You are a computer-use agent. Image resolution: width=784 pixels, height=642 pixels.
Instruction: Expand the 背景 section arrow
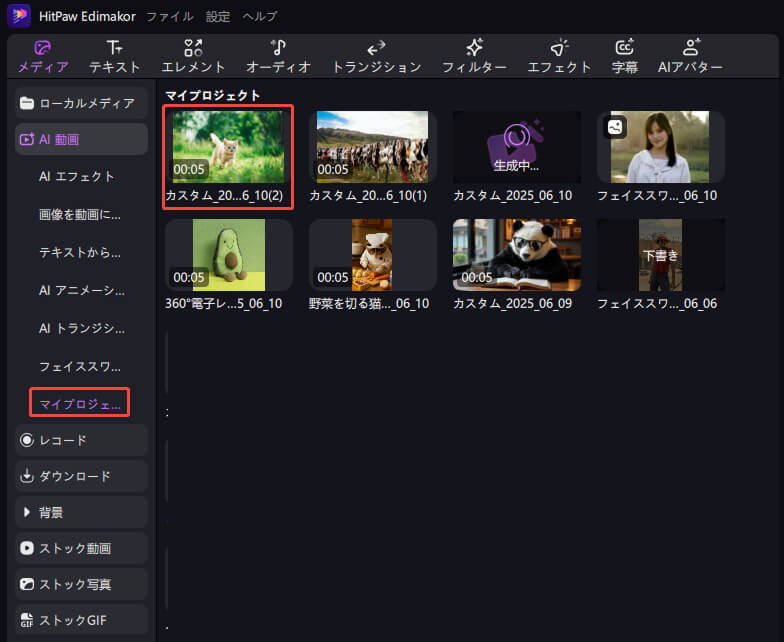(26, 512)
